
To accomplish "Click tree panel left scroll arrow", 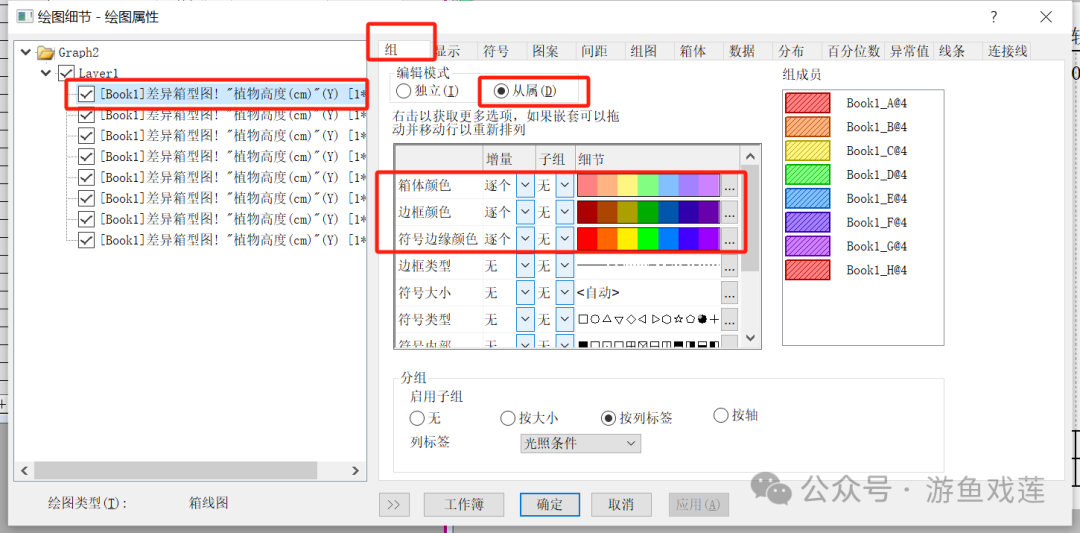I will [x=25, y=471].
